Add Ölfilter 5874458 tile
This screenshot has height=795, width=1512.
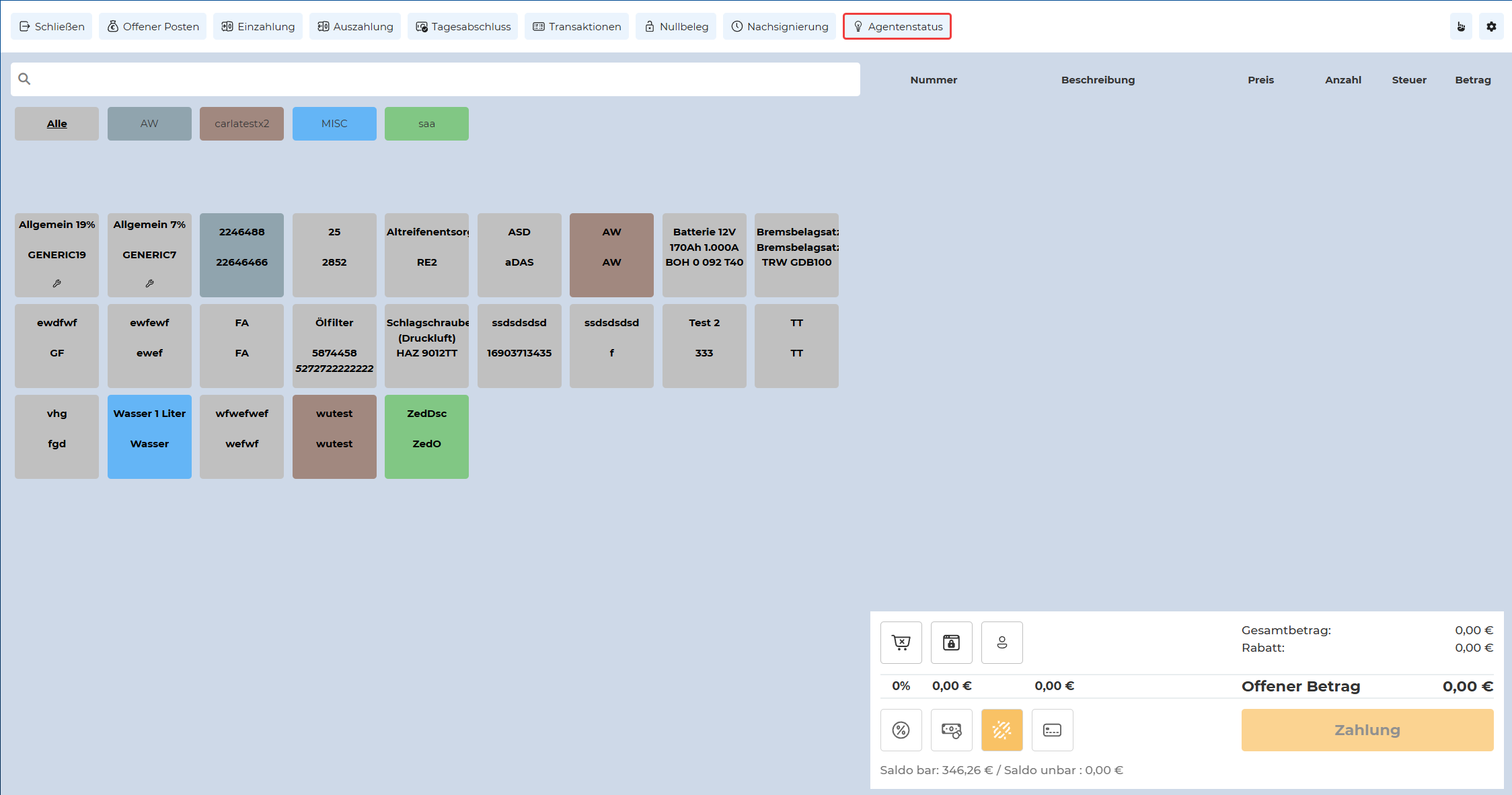coord(334,346)
